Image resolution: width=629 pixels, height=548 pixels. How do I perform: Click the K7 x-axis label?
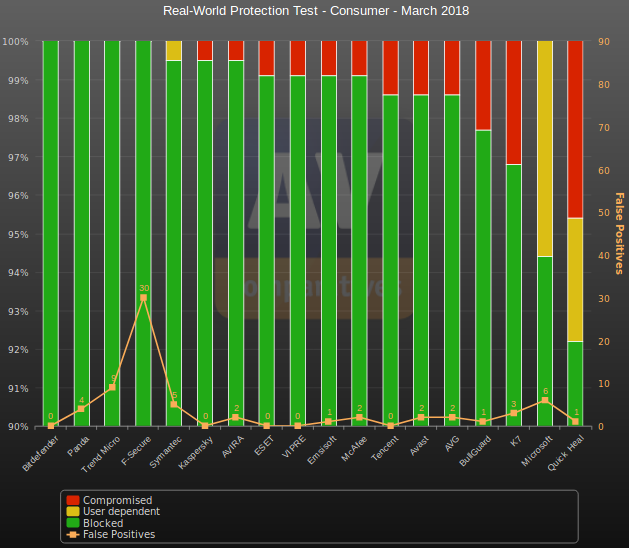coord(516,441)
